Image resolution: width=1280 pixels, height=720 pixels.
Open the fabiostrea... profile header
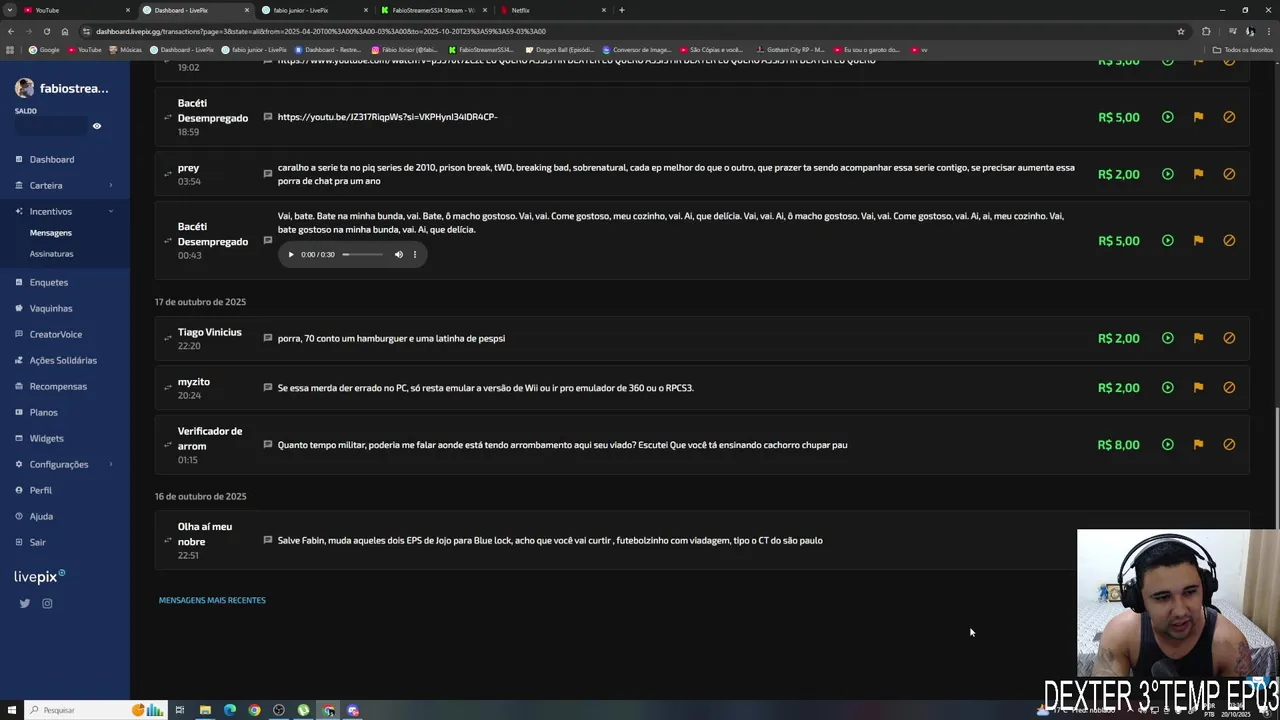pyautogui.click(x=62, y=89)
